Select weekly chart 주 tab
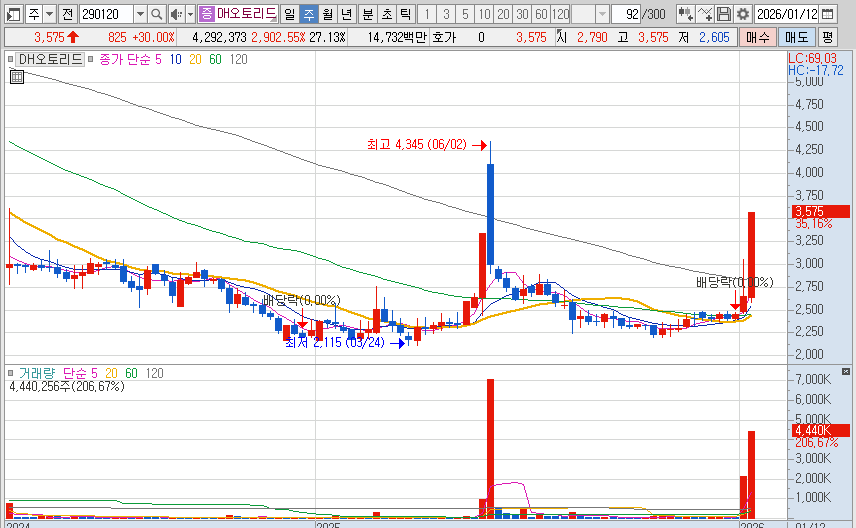 point(308,14)
